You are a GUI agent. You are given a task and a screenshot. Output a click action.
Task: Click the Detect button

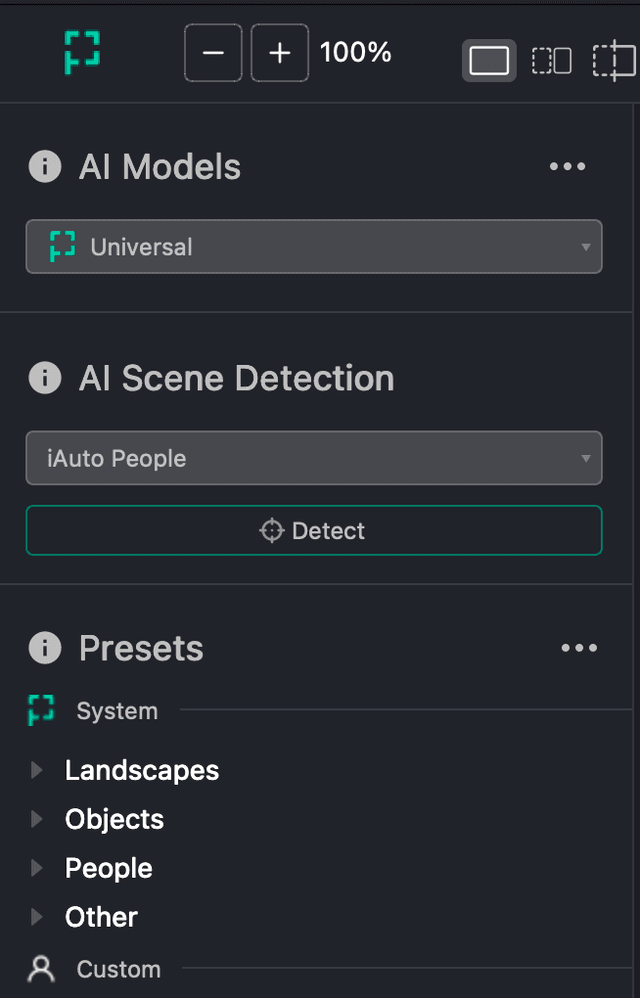tap(313, 531)
